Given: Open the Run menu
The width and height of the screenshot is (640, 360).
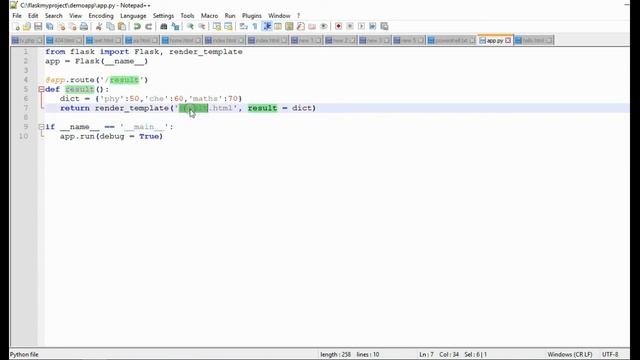Looking at the screenshot, I should pos(230,16).
